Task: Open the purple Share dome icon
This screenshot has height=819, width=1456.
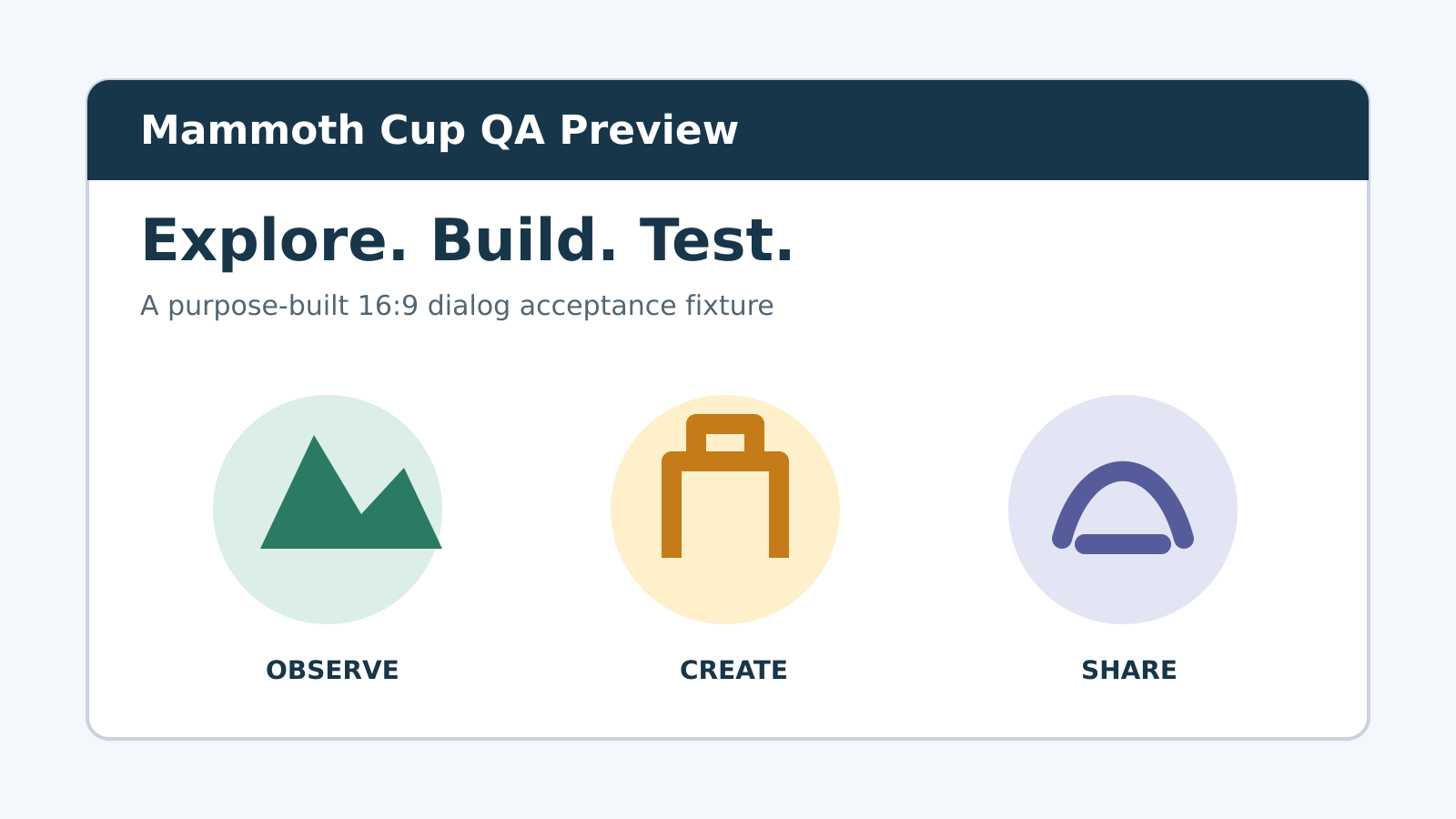Action: pos(1123,508)
